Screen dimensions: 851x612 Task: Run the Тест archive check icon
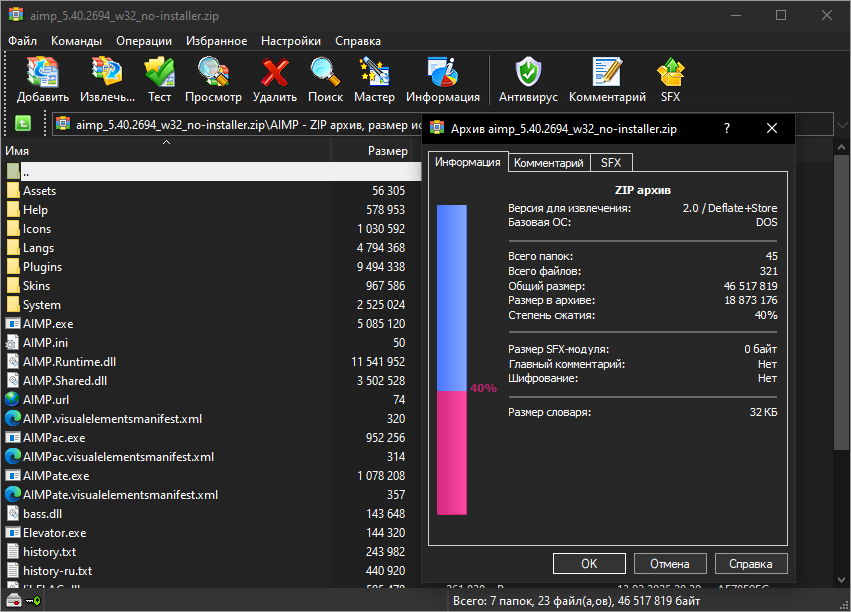[x=159, y=72]
